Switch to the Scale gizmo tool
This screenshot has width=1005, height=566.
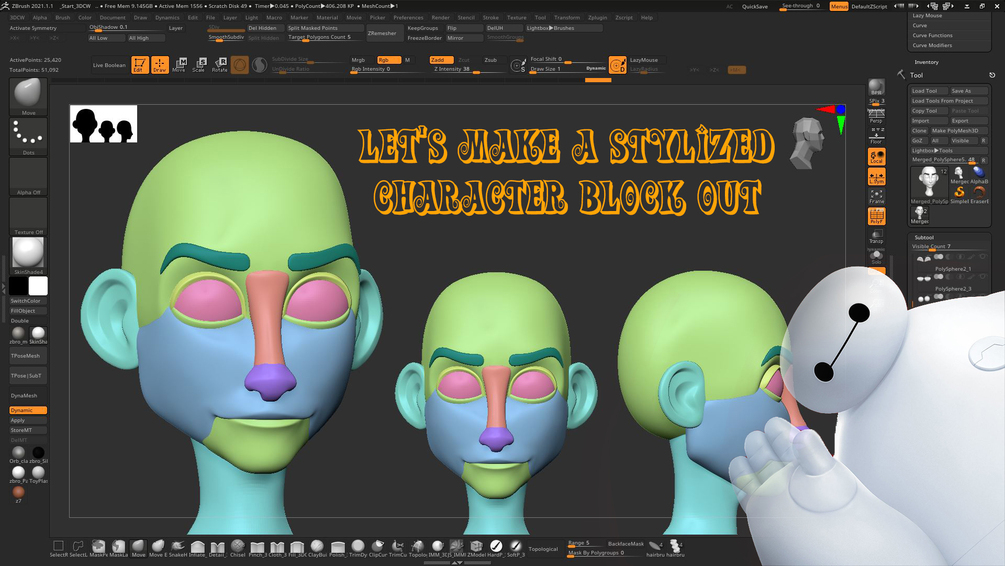tap(199, 65)
